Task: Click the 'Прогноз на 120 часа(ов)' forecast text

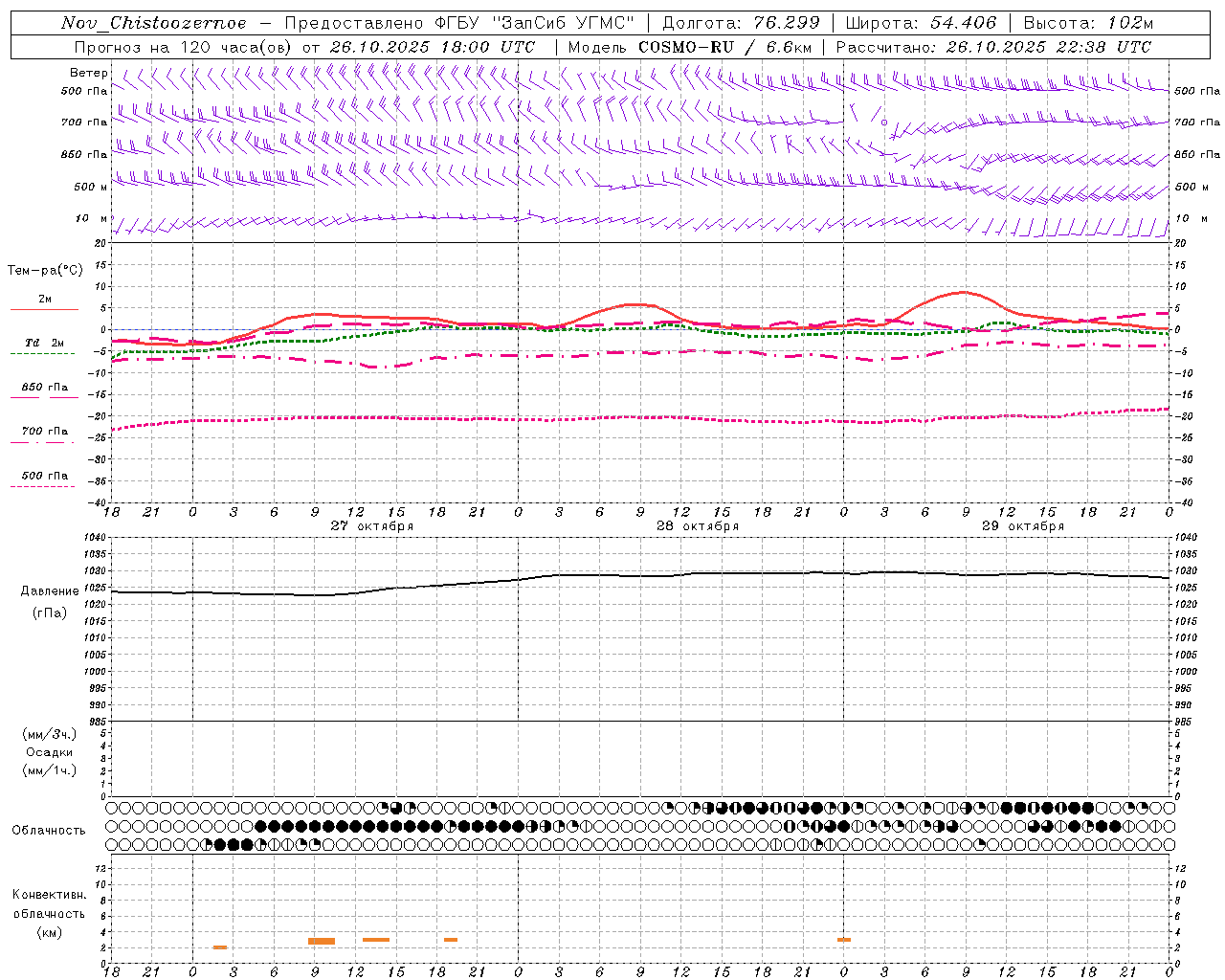Action: [x=184, y=47]
